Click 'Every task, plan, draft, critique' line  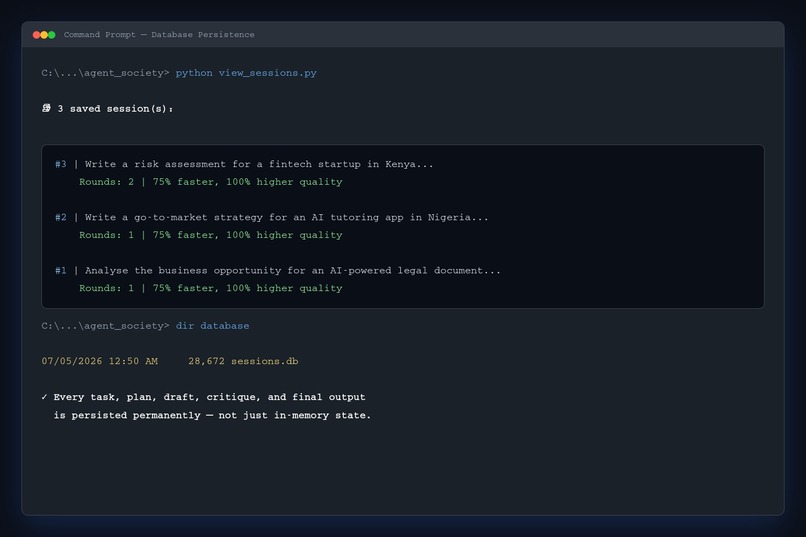(209, 397)
